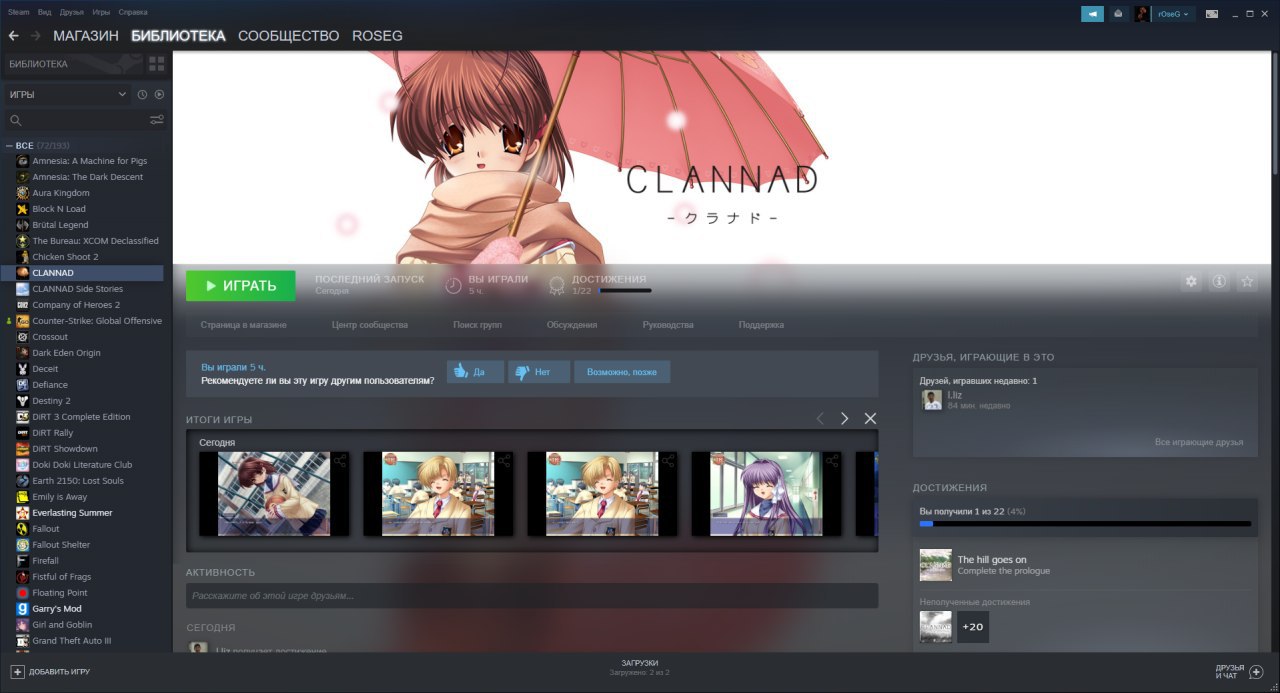Open the Друзья menu

72,12
